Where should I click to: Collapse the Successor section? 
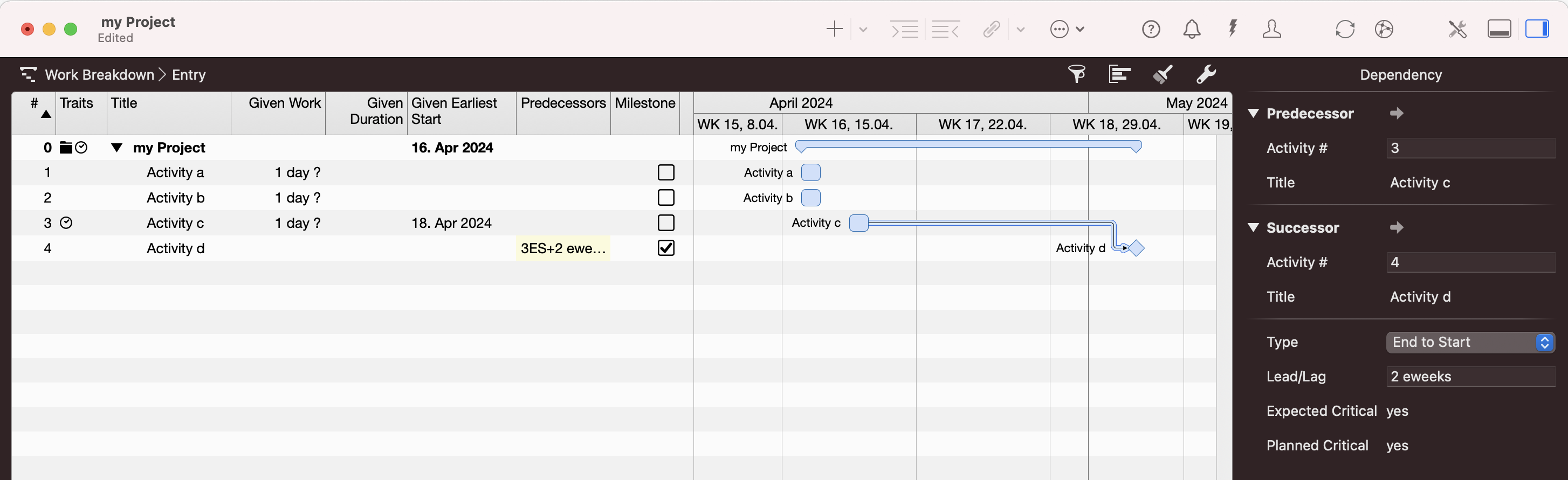[x=1253, y=227]
